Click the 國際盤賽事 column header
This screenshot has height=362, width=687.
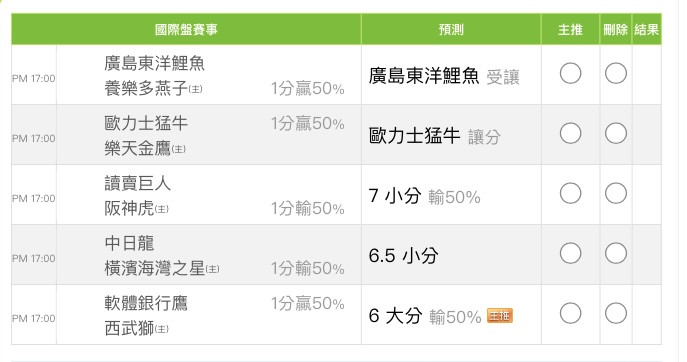186,29
